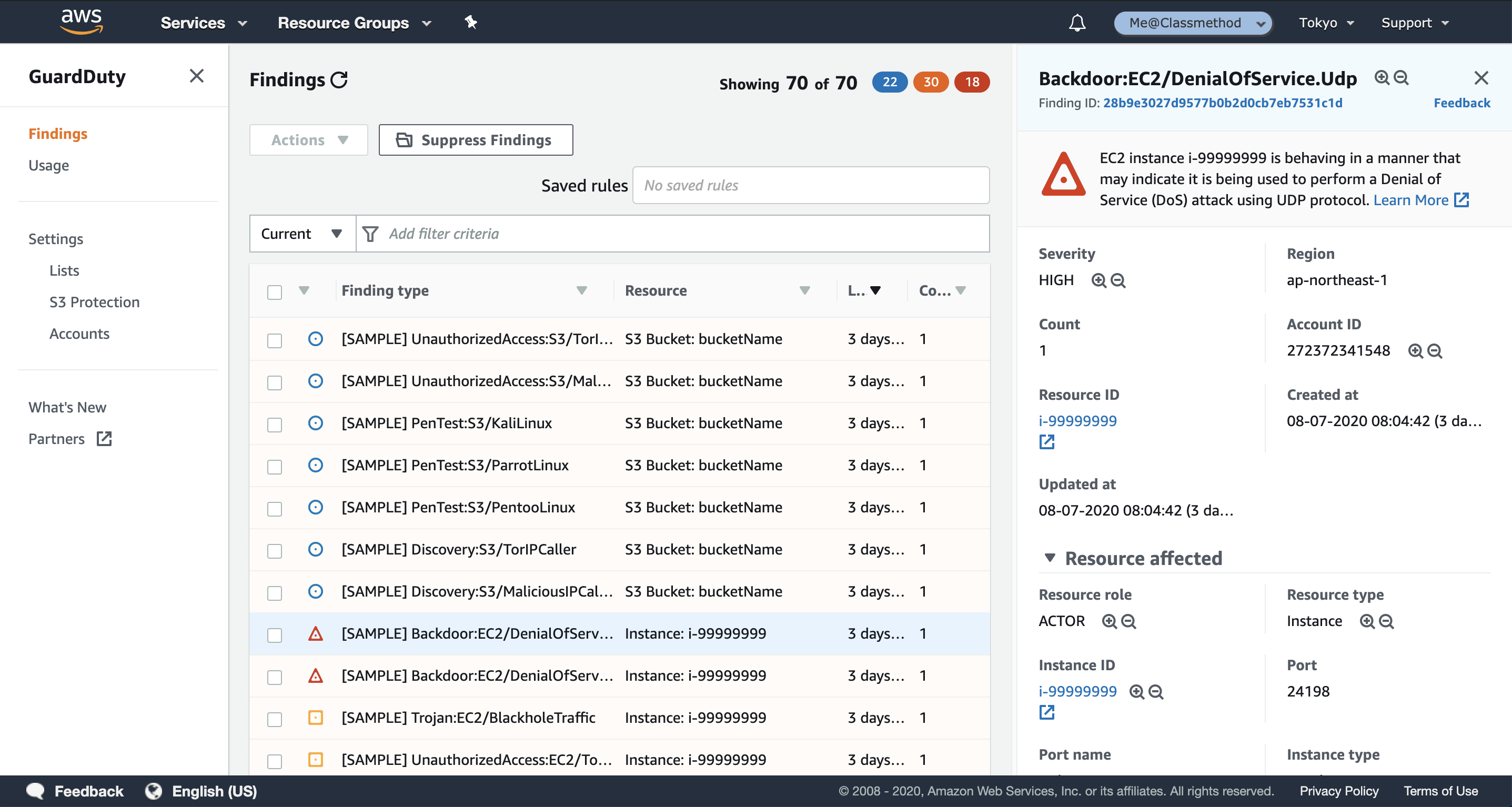Click the pin shortcut icon in top bar
The image size is (1512, 807).
[x=471, y=22]
